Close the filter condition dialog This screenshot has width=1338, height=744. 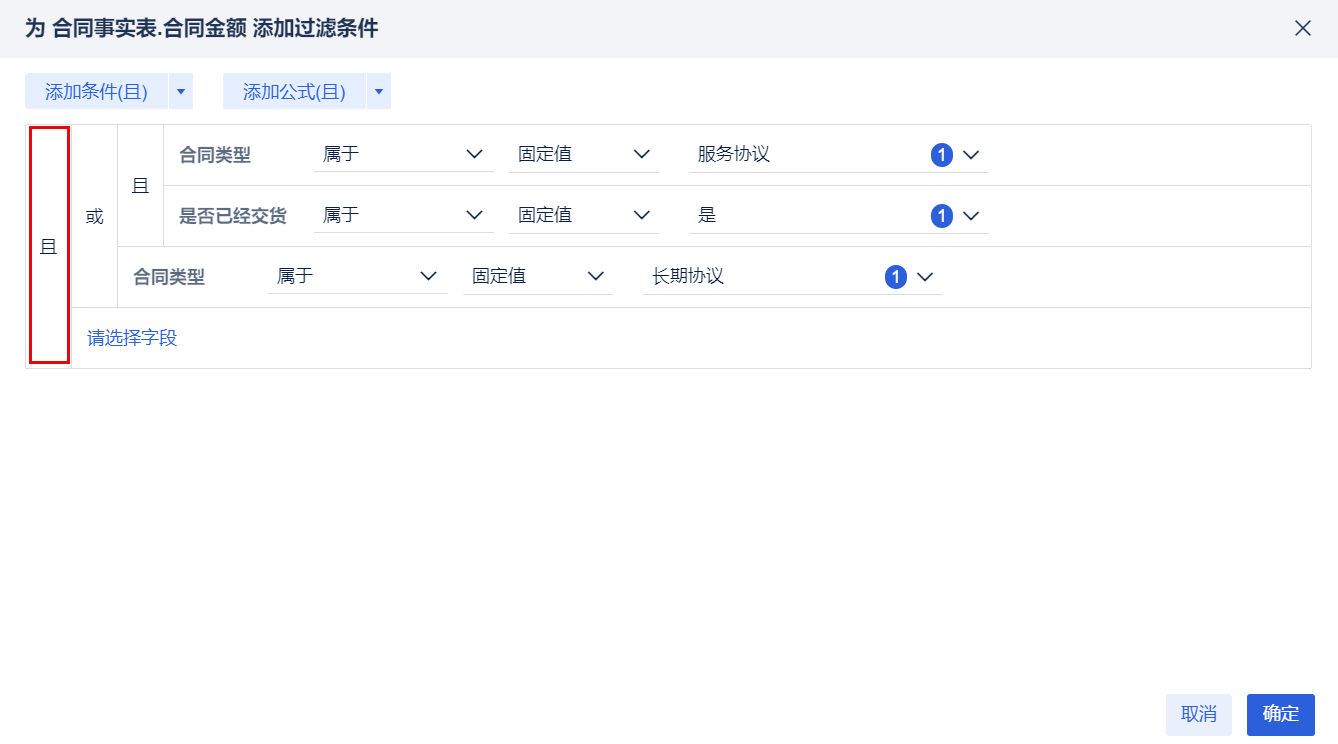tap(1302, 28)
